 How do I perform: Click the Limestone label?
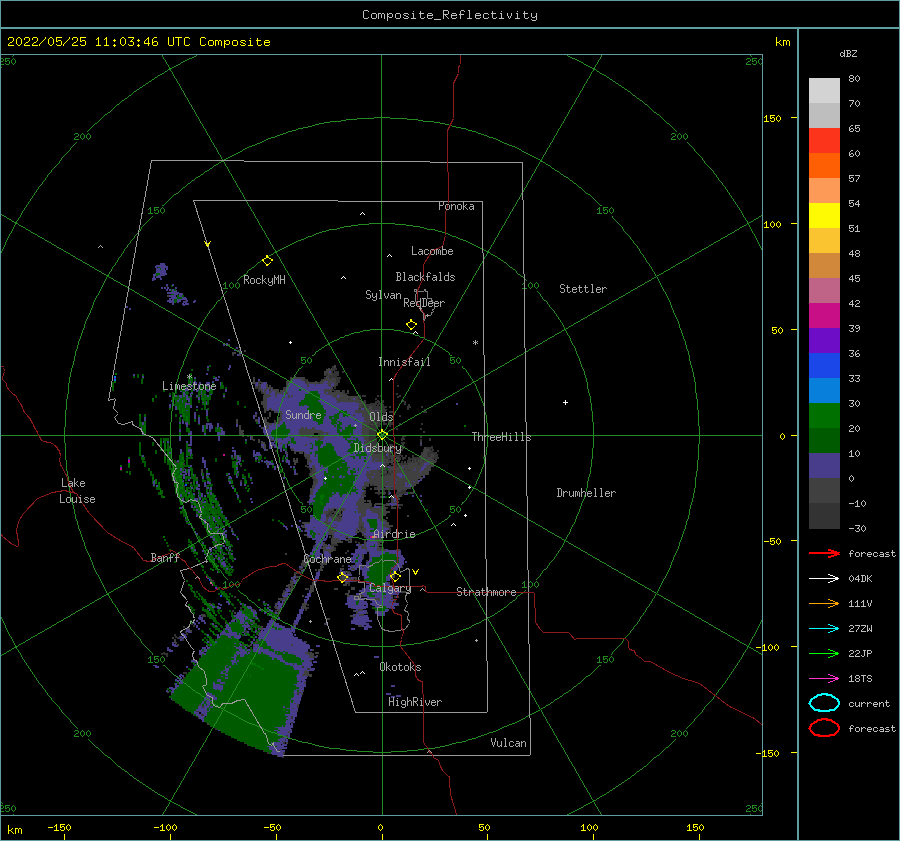tap(189, 386)
